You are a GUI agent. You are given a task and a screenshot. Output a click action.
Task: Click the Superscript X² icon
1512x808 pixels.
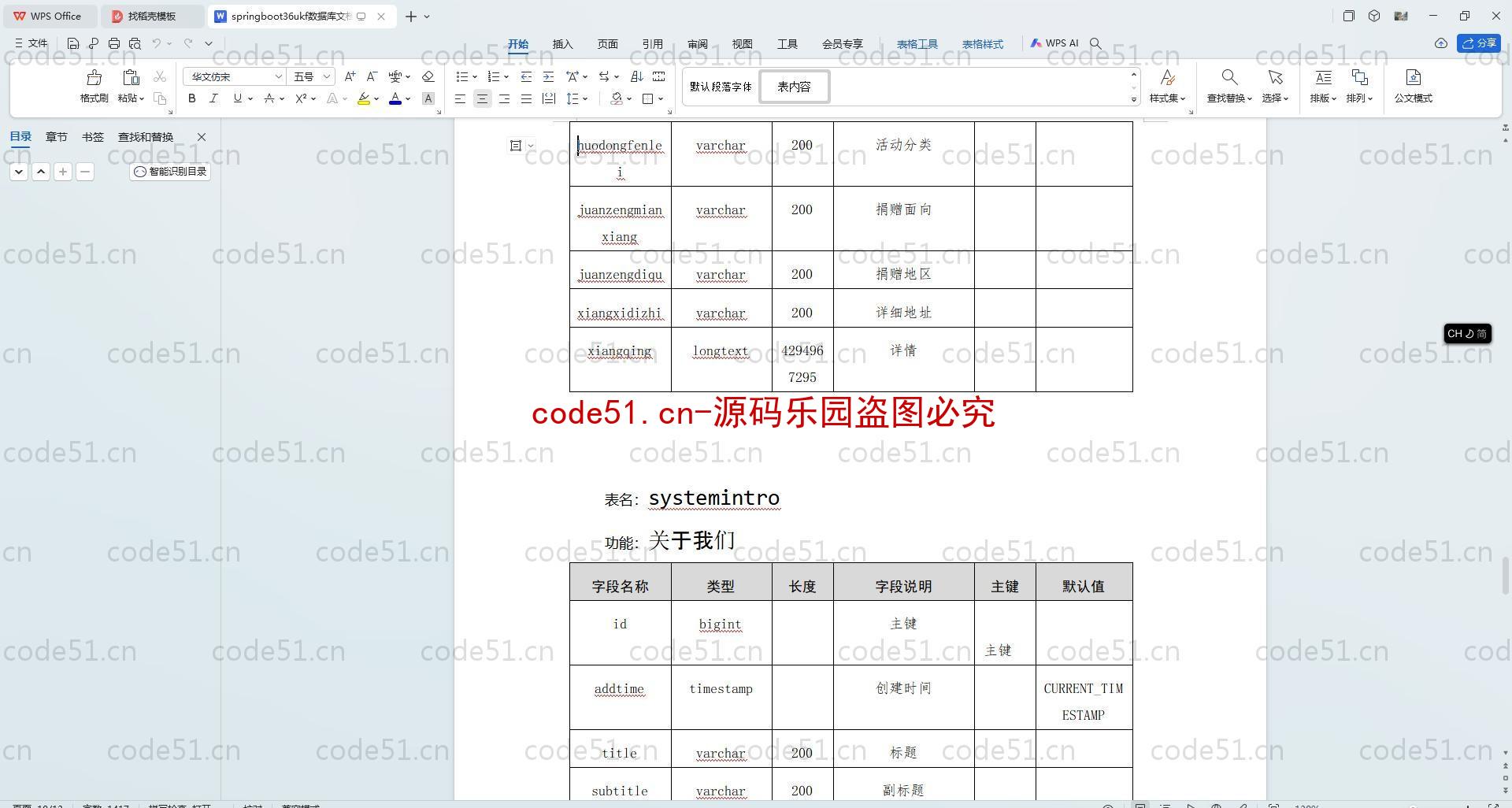point(301,98)
